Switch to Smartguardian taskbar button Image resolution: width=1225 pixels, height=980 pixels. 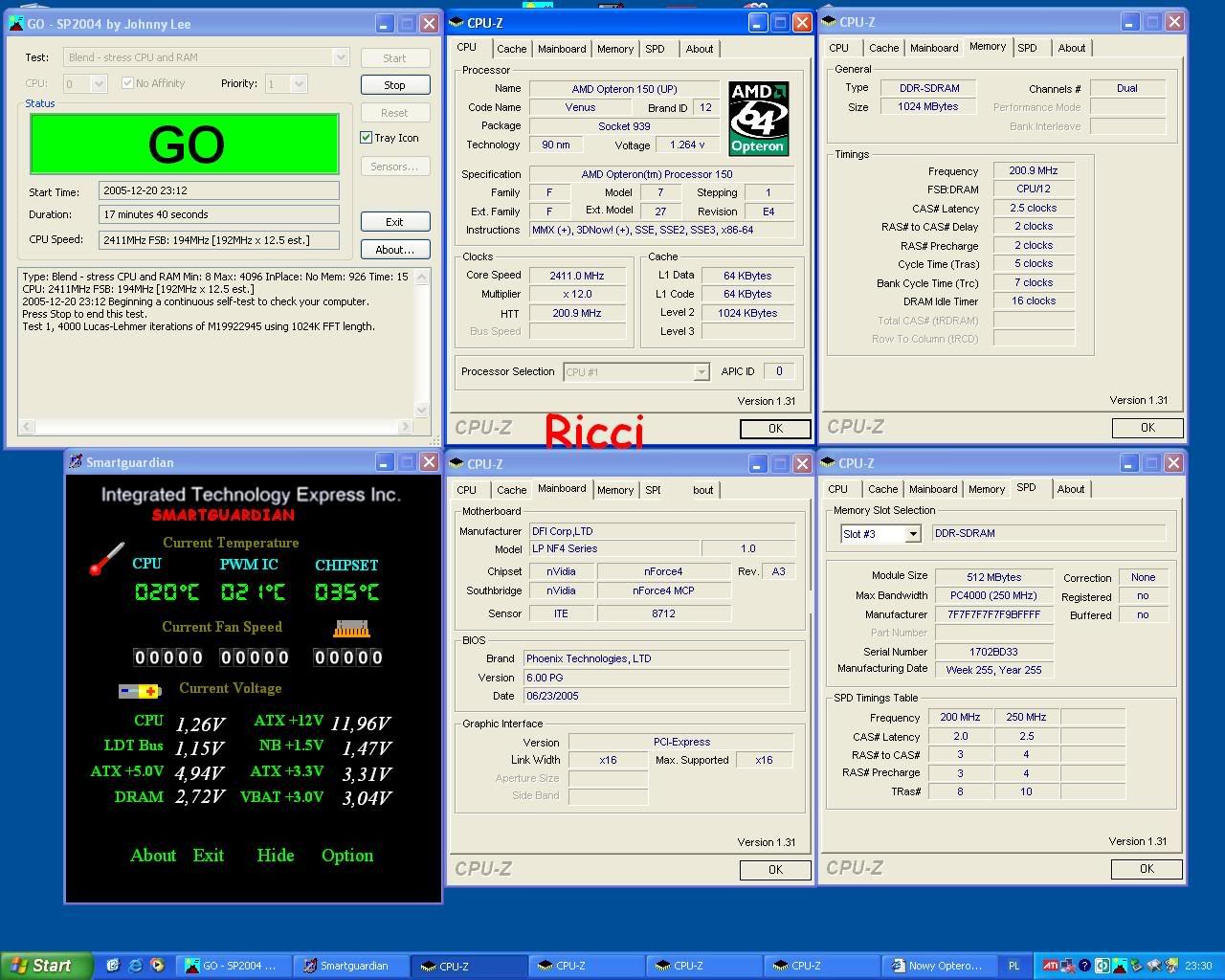click(x=351, y=966)
